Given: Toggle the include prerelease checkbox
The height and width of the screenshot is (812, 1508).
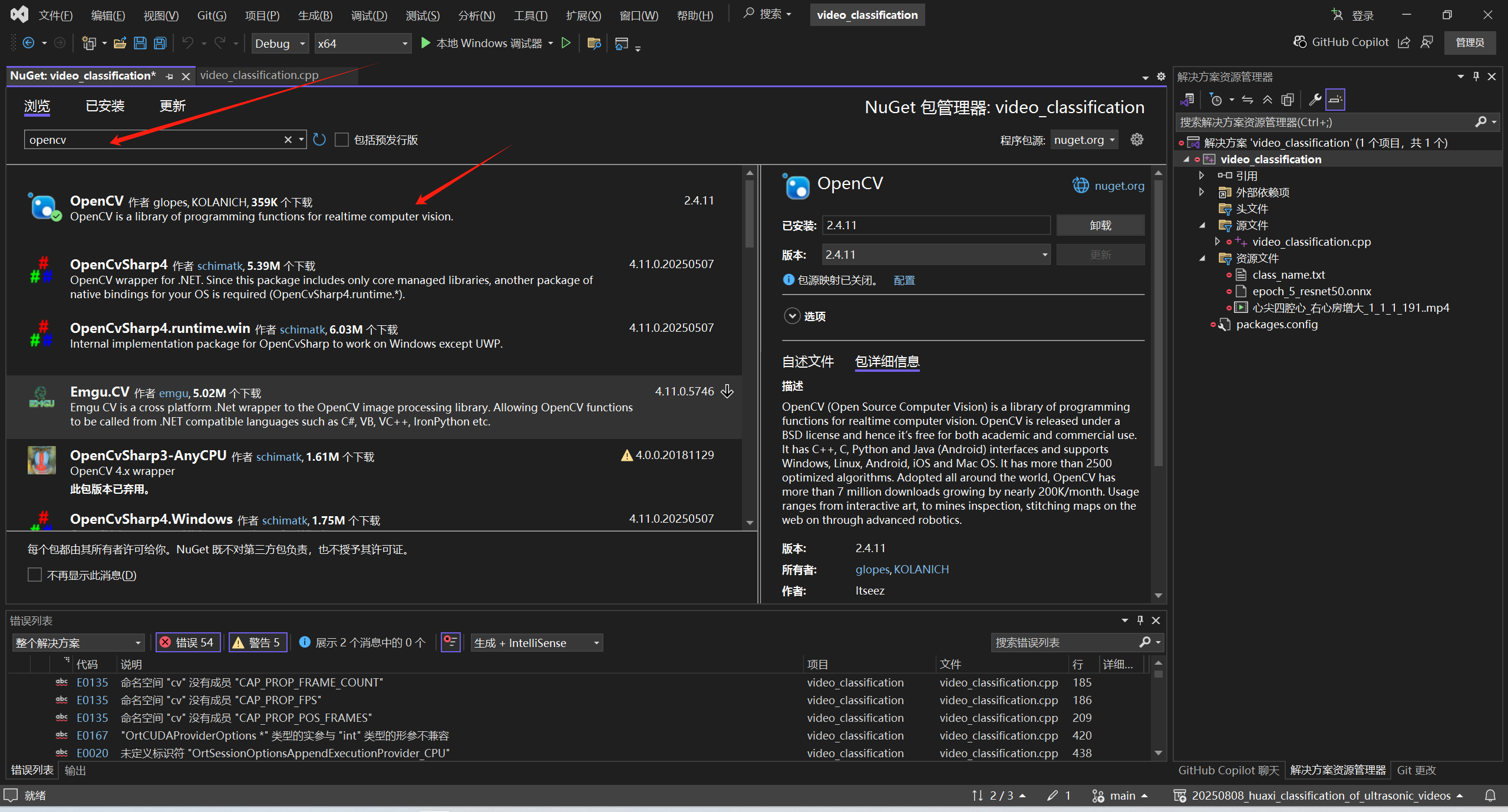Looking at the screenshot, I should (342, 140).
